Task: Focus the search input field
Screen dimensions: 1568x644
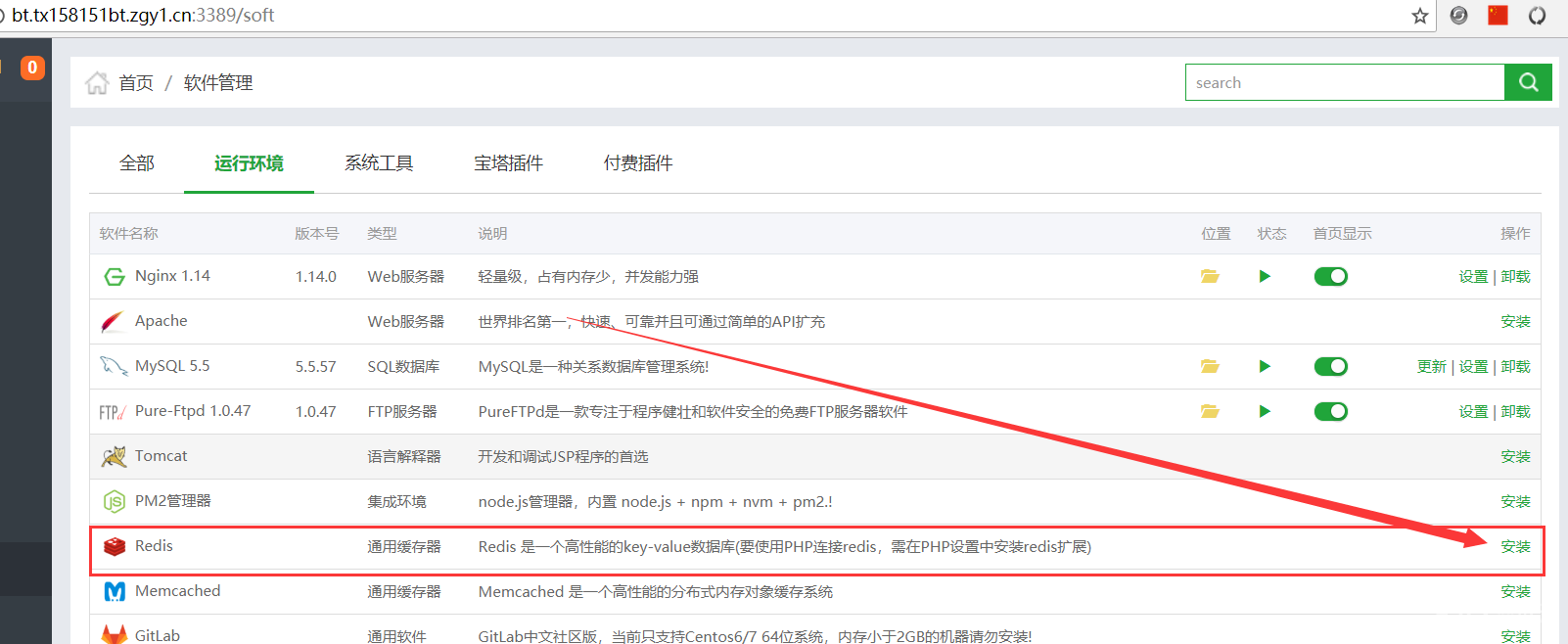Action: pos(1345,82)
